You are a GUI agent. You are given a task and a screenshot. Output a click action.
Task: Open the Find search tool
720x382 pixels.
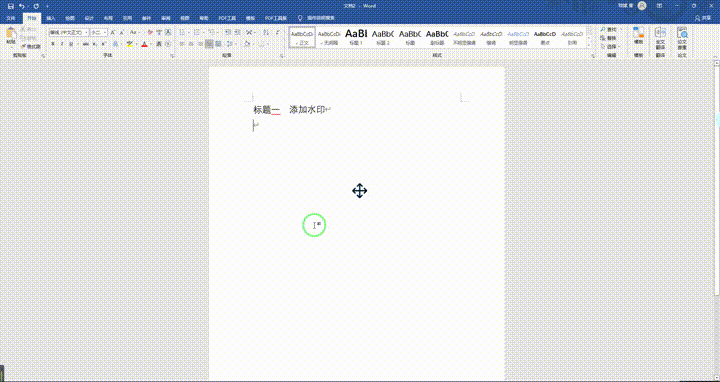coord(609,29)
